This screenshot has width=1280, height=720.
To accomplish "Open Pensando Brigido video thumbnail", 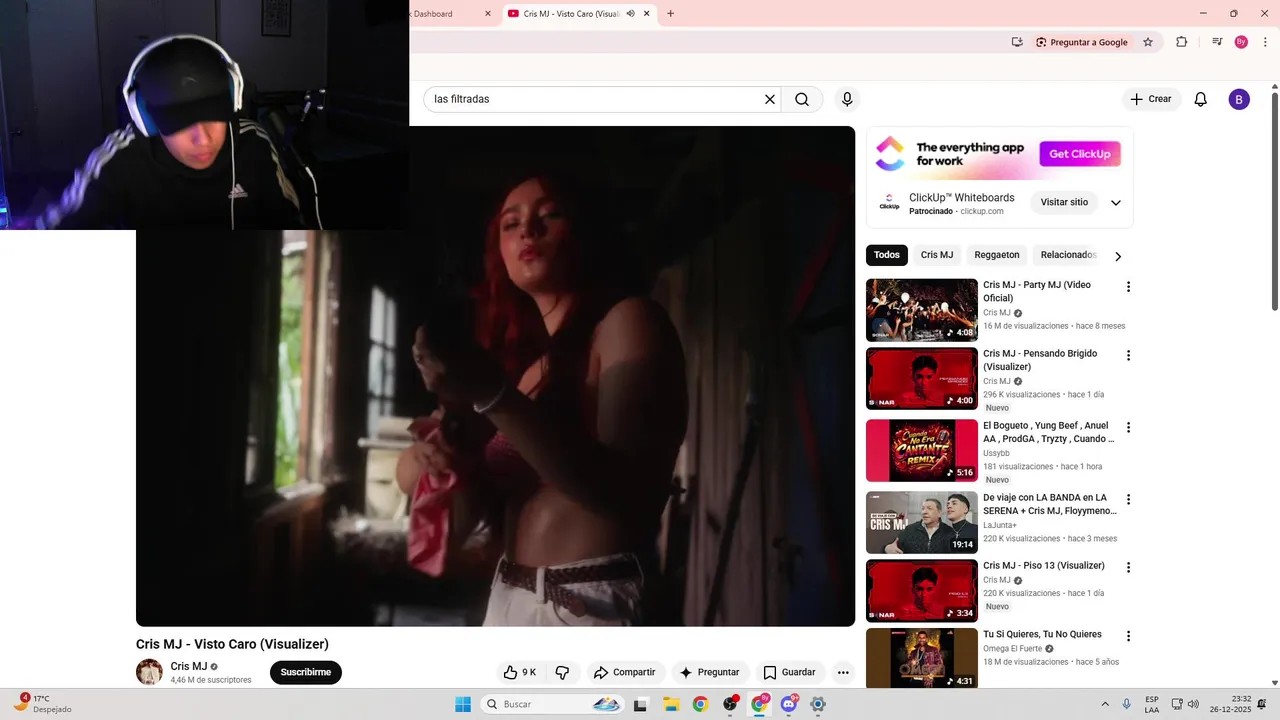I will (922, 378).
